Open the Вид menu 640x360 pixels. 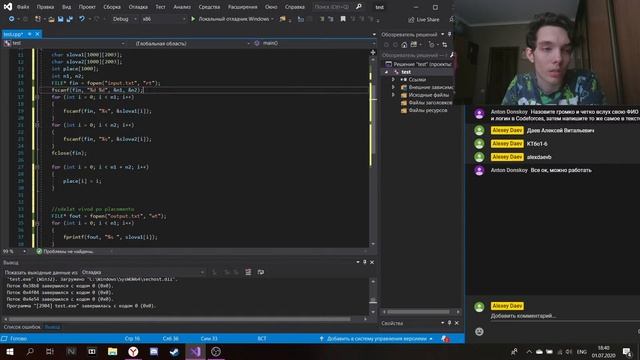[x=66, y=7]
